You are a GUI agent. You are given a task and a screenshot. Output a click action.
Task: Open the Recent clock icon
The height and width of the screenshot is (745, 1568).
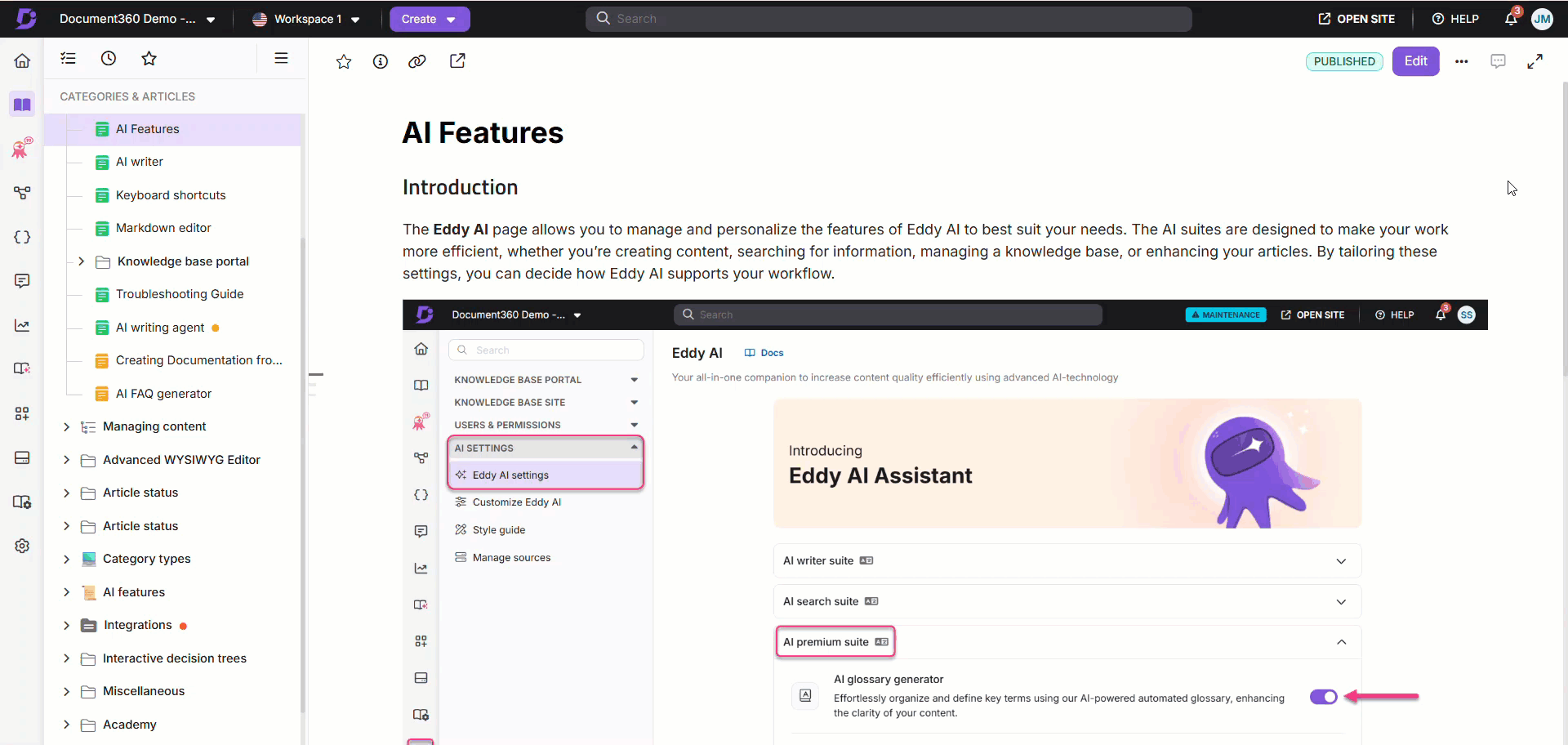[109, 59]
